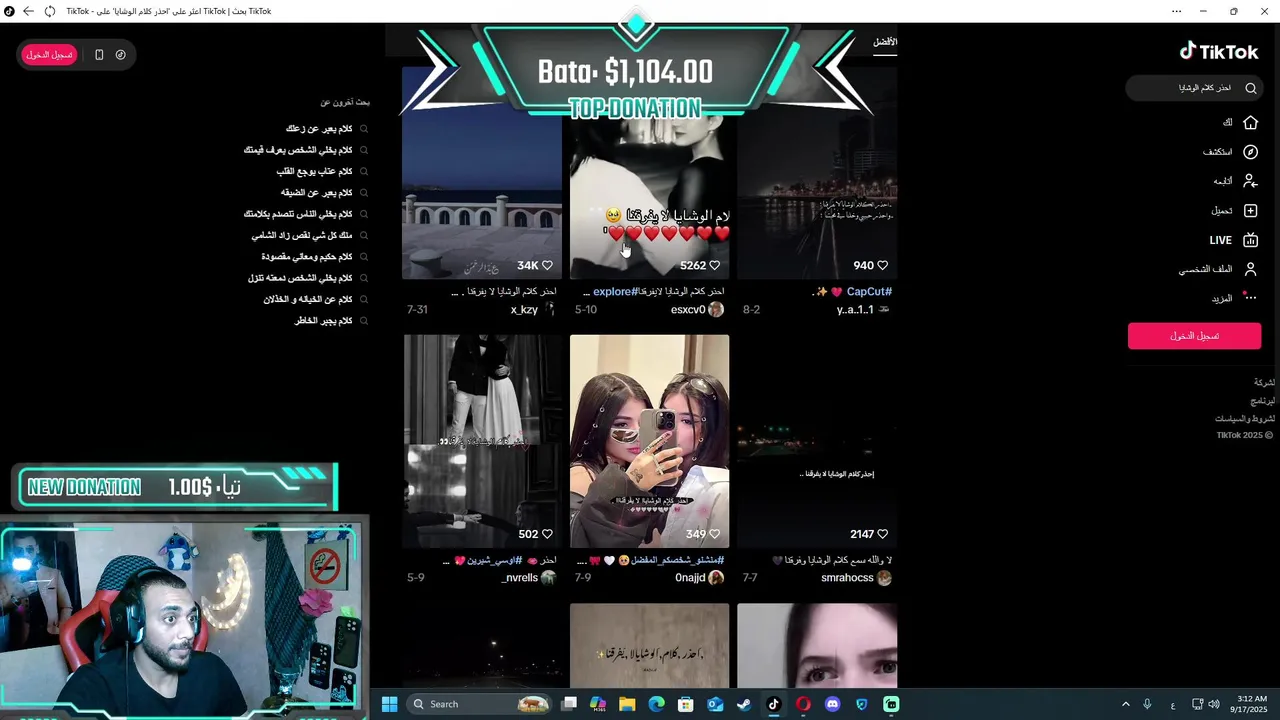This screenshot has width=1280, height=720.
Task: Click the TikTok coin icon at top left
Action: point(121,55)
